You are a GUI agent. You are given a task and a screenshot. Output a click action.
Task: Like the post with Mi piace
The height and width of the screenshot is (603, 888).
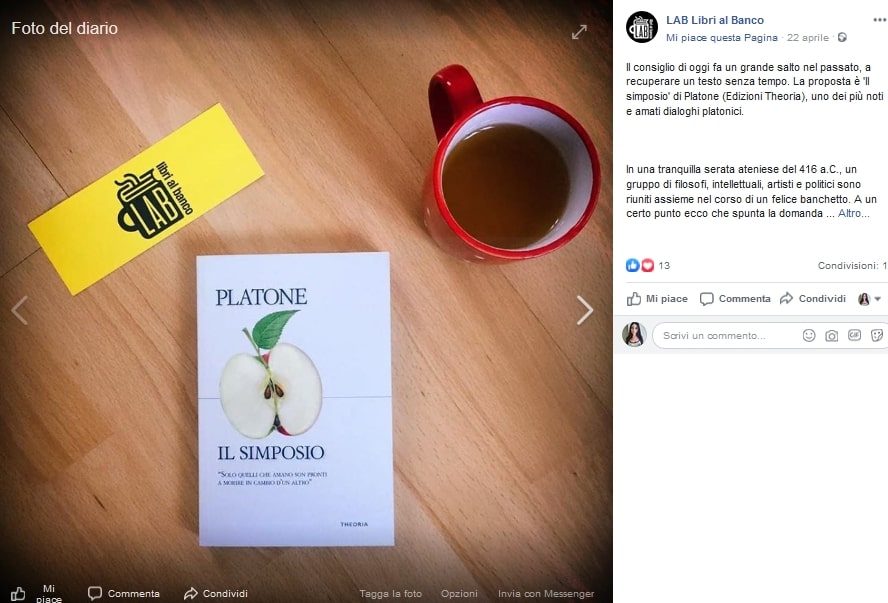pyautogui.click(x=657, y=299)
